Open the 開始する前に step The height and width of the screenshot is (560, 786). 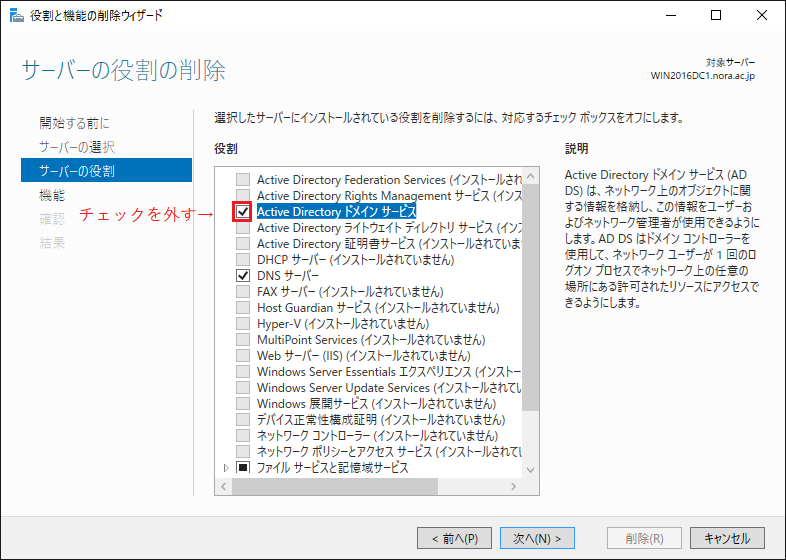74,123
